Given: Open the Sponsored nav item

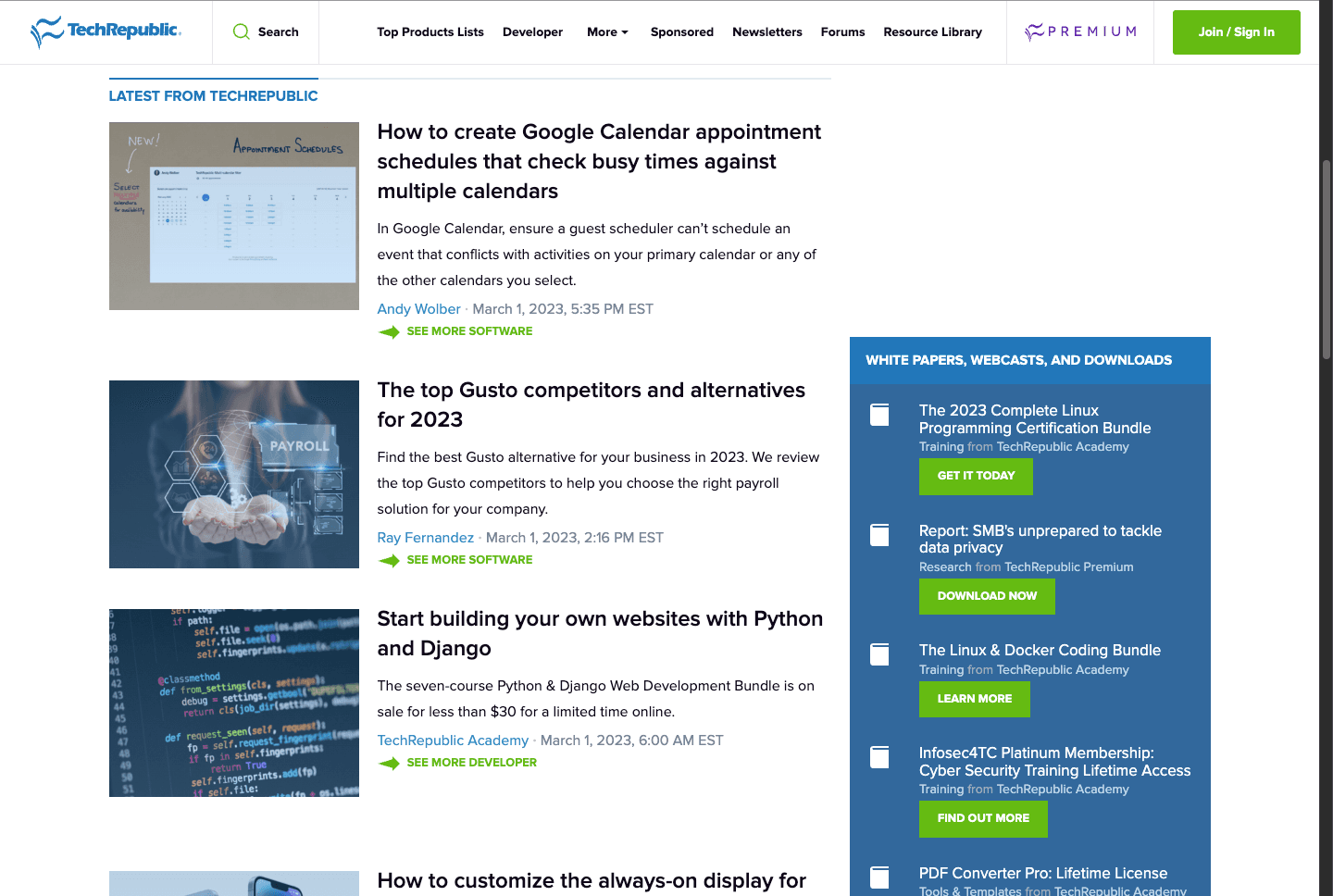Looking at the screenshot, I should pos(682,31).
